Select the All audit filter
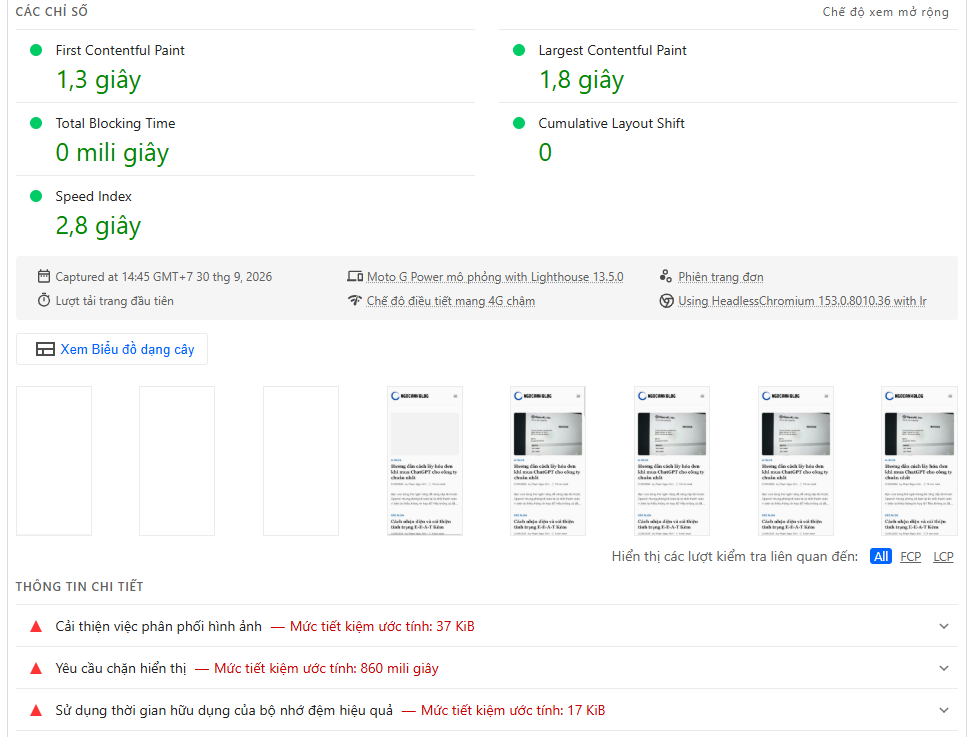 pyautogui.click(x=880, y=557)
